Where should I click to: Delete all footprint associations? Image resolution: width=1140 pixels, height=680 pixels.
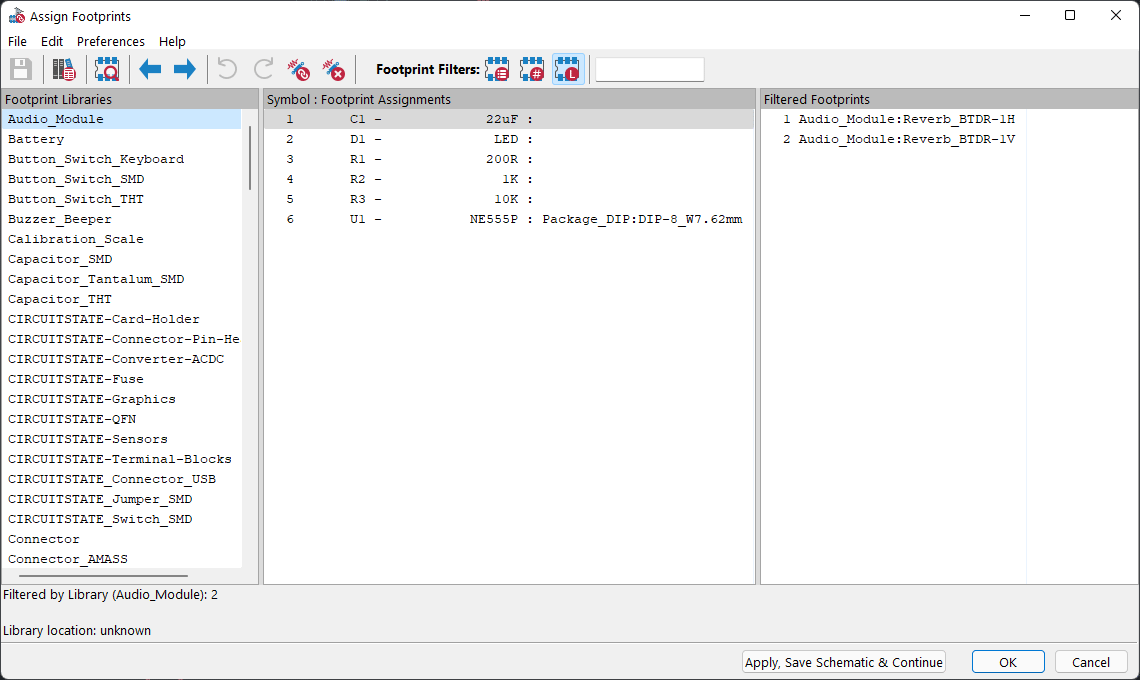coord(334,70)
